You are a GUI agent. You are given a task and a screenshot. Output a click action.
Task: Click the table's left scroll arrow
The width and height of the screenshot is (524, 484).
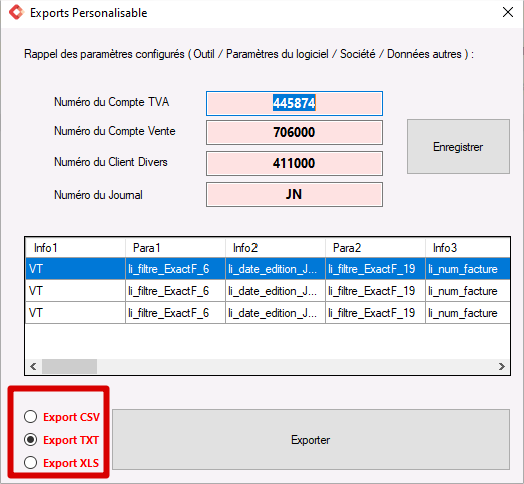click(33, 366)
